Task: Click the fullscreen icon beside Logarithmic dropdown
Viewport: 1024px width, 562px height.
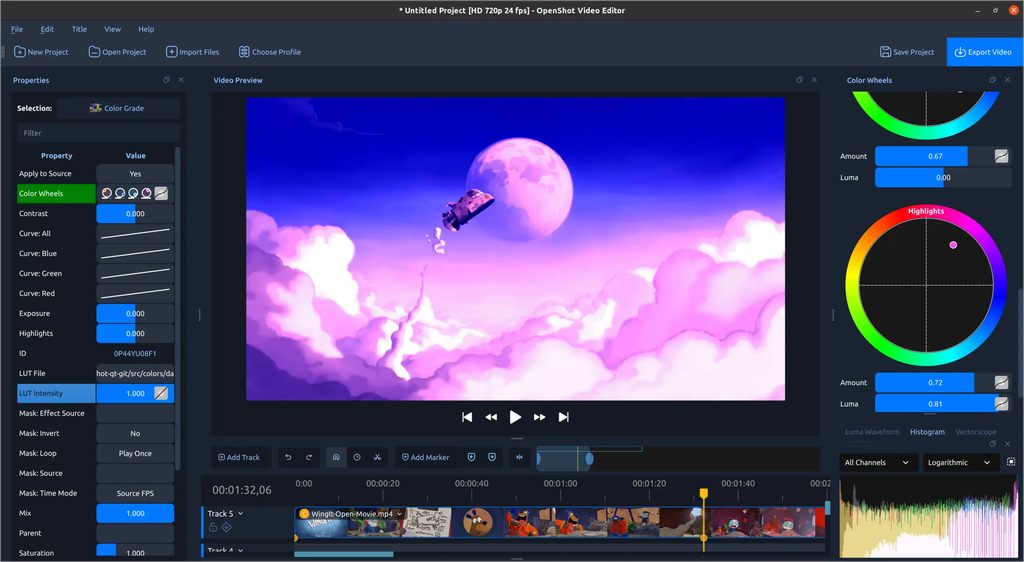Action: tap(1011, 462)
